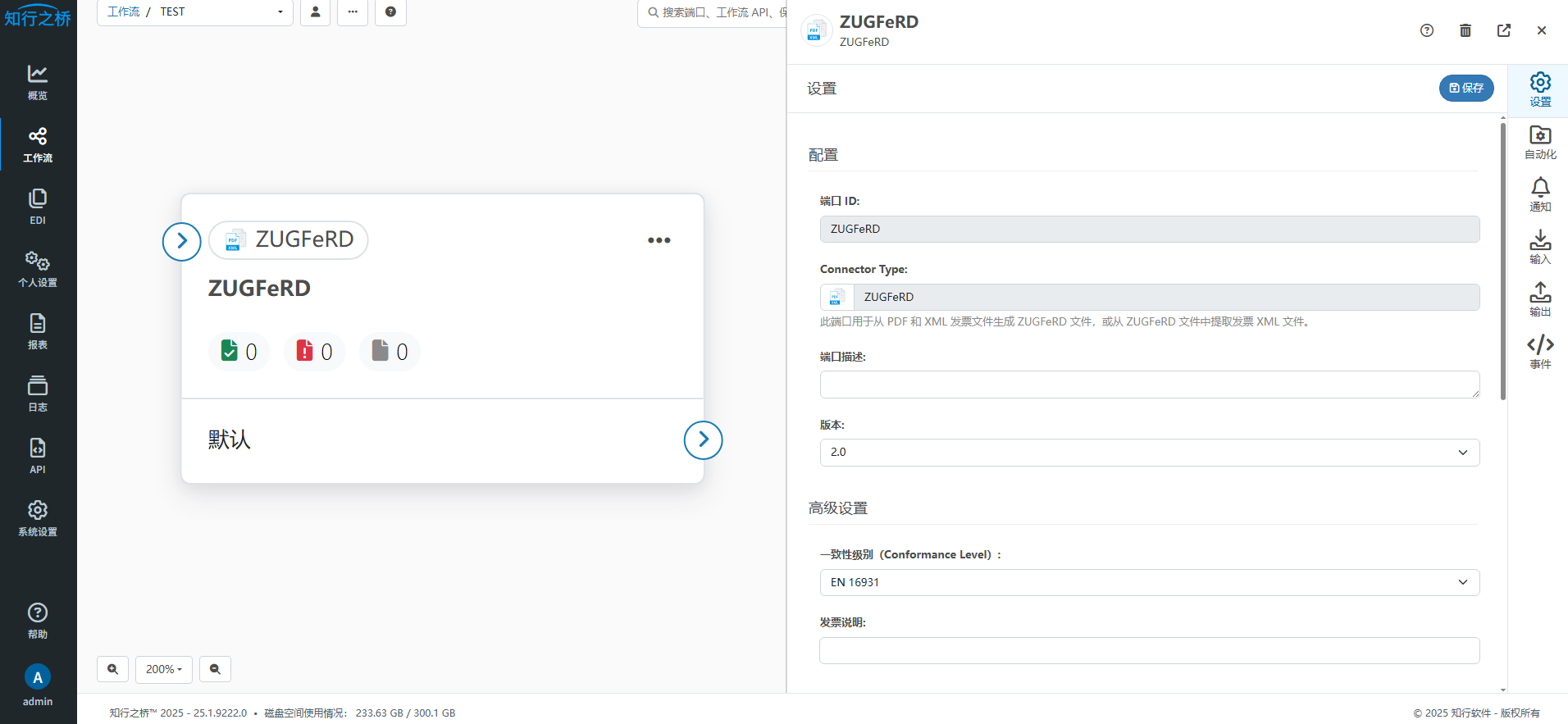1568x724 pixels.
Task: Open connector in new window icon
Action: tap(1504, 30)
